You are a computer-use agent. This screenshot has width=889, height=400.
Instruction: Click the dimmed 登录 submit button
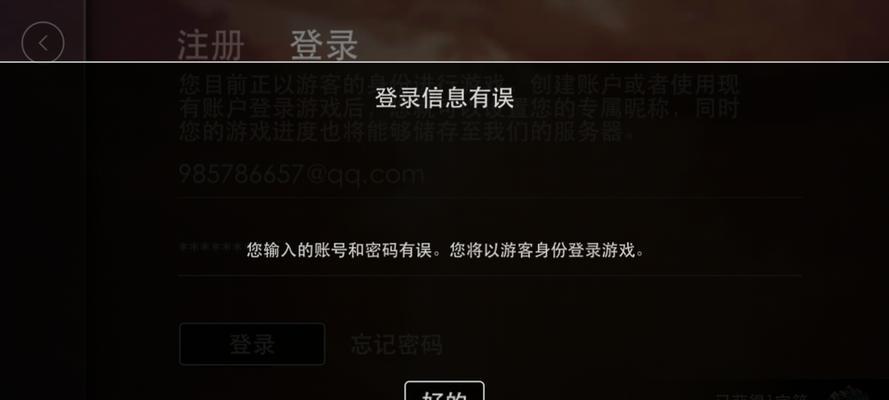click(x=252, y=344)
